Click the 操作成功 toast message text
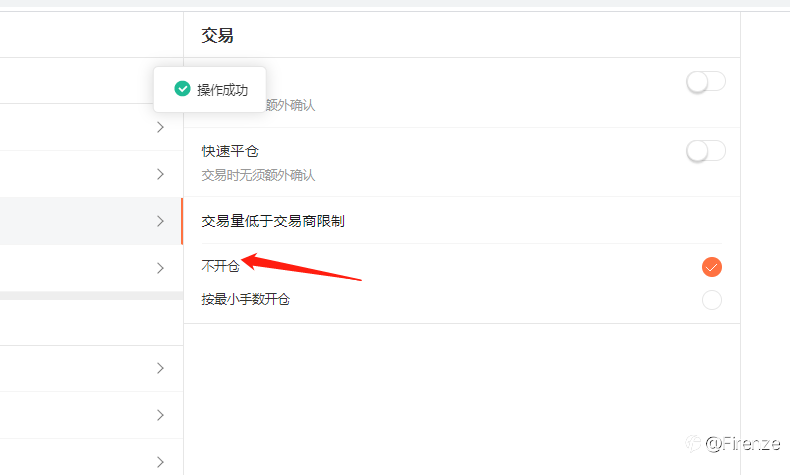 222,90
